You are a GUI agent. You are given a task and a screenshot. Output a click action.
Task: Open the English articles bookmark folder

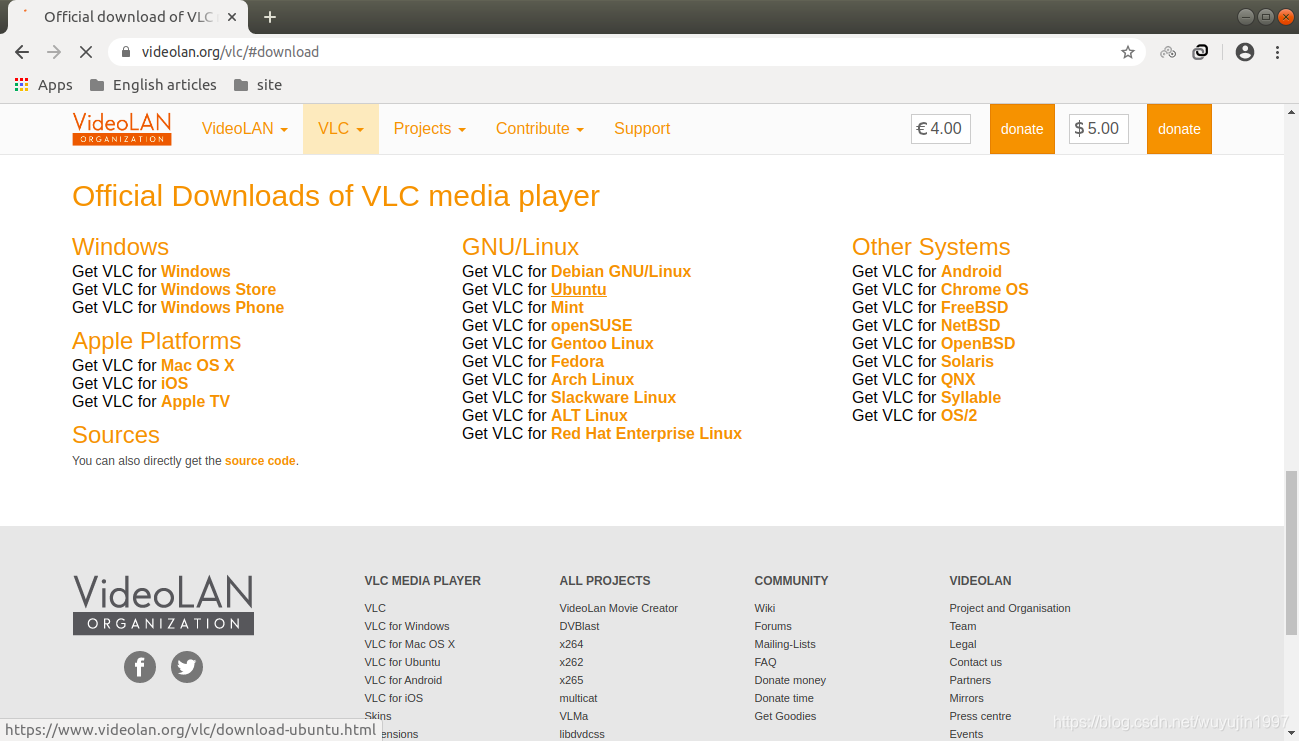point(153,85)
